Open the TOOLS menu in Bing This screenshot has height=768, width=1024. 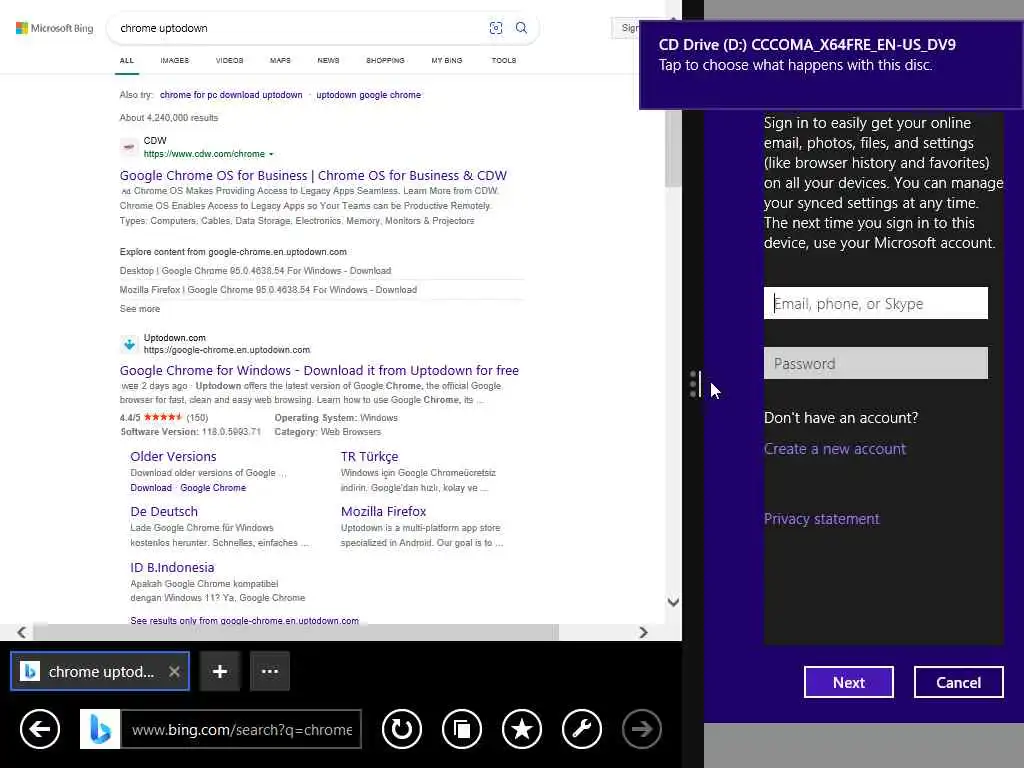504,60
